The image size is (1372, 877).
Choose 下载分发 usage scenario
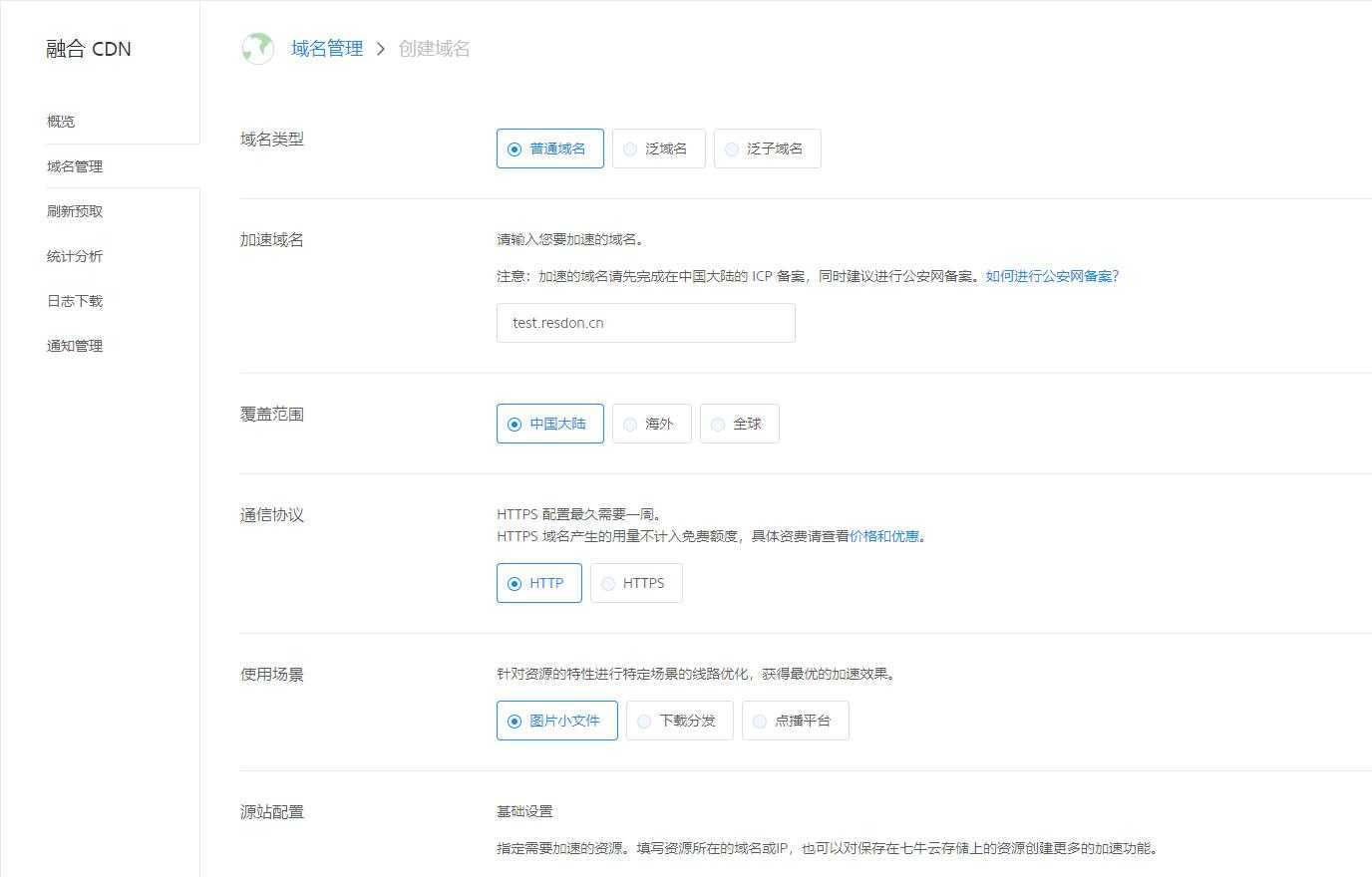pyautogui.click(x=679, y=721)
